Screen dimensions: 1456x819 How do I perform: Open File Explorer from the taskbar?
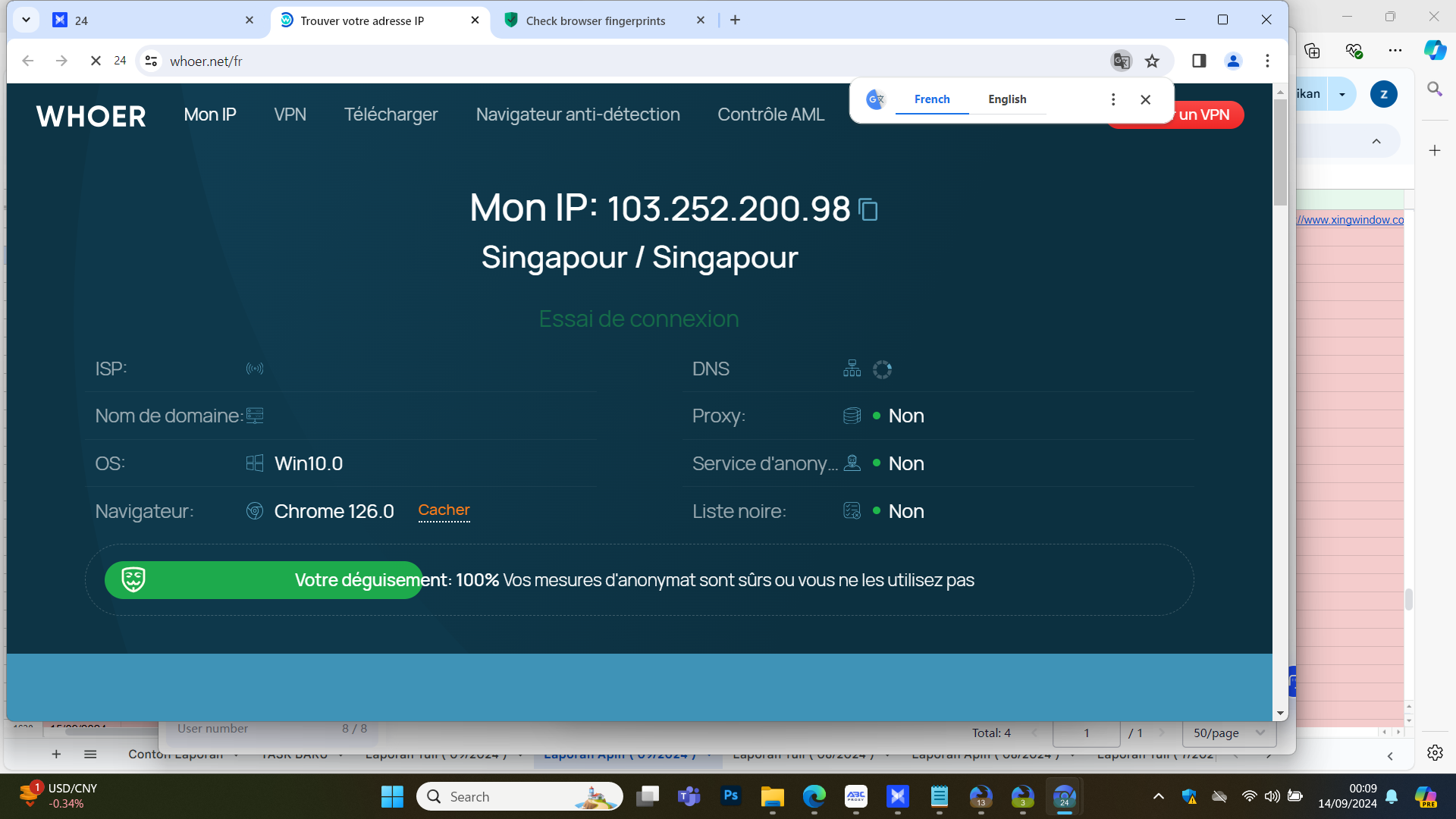(773, 796)
